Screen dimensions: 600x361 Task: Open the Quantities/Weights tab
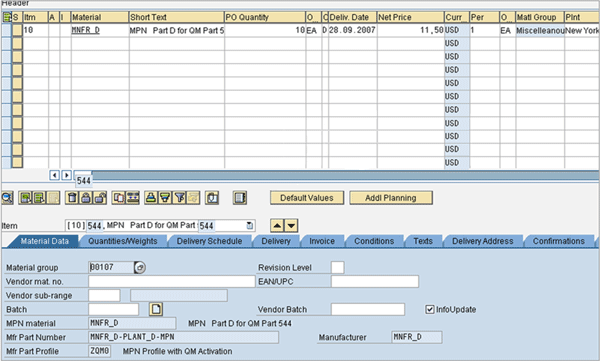click(x=122, y=241)
